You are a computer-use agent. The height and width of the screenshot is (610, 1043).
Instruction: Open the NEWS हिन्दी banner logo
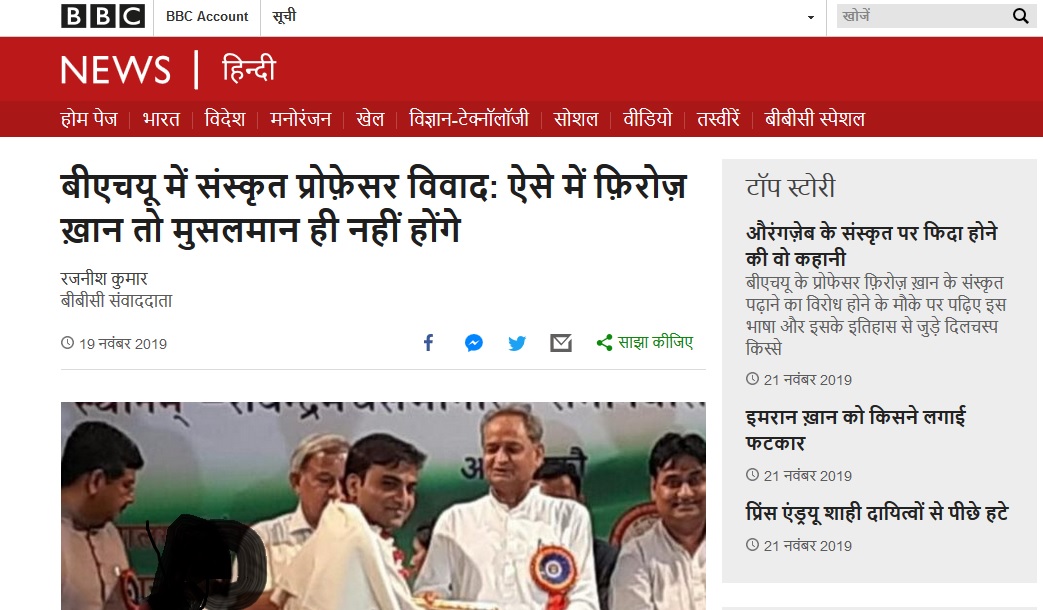(168, 70)
